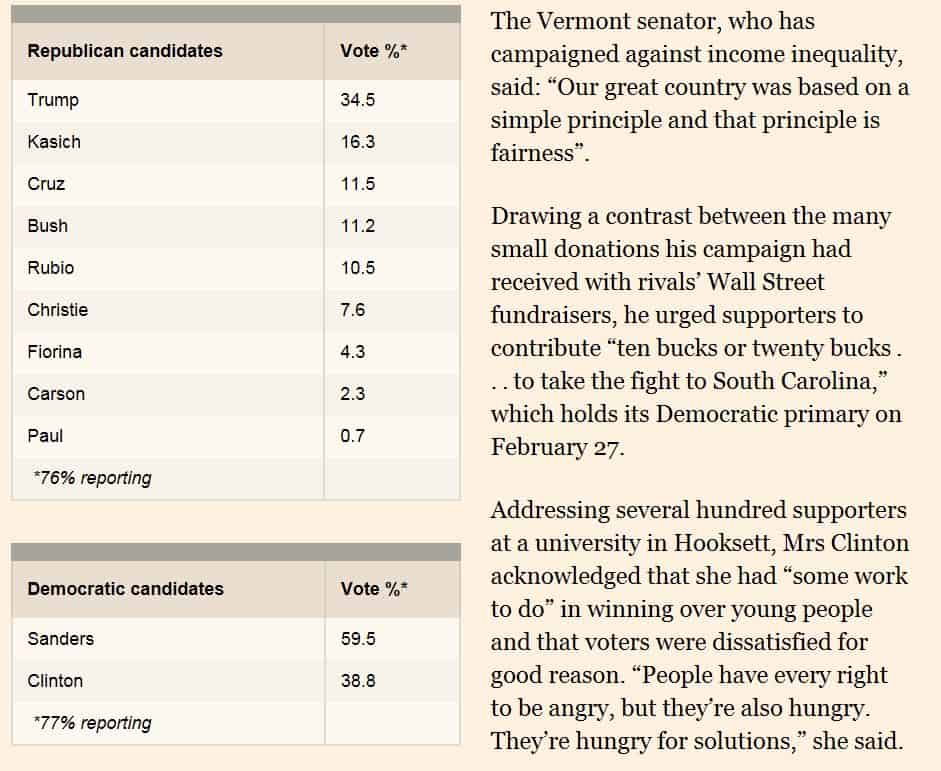Click the *77% reporting footnote

(x=92, y=723)
